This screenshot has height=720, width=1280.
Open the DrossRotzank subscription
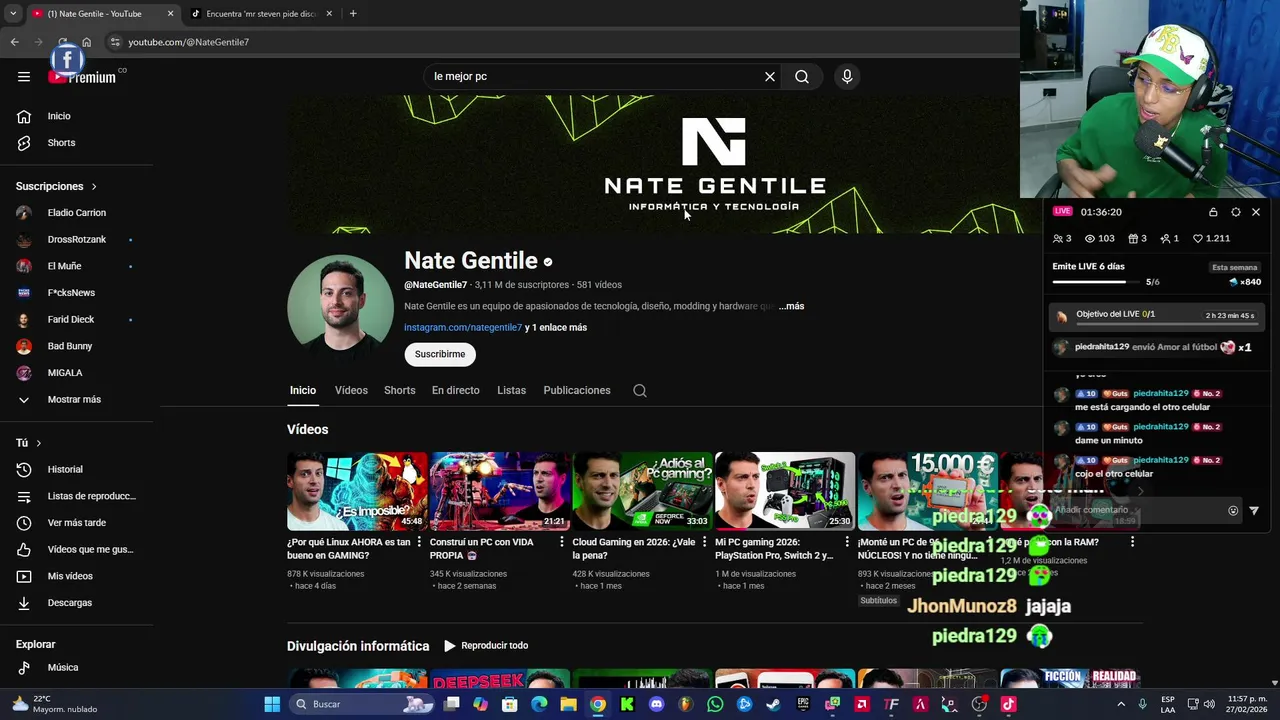point(77,240)
